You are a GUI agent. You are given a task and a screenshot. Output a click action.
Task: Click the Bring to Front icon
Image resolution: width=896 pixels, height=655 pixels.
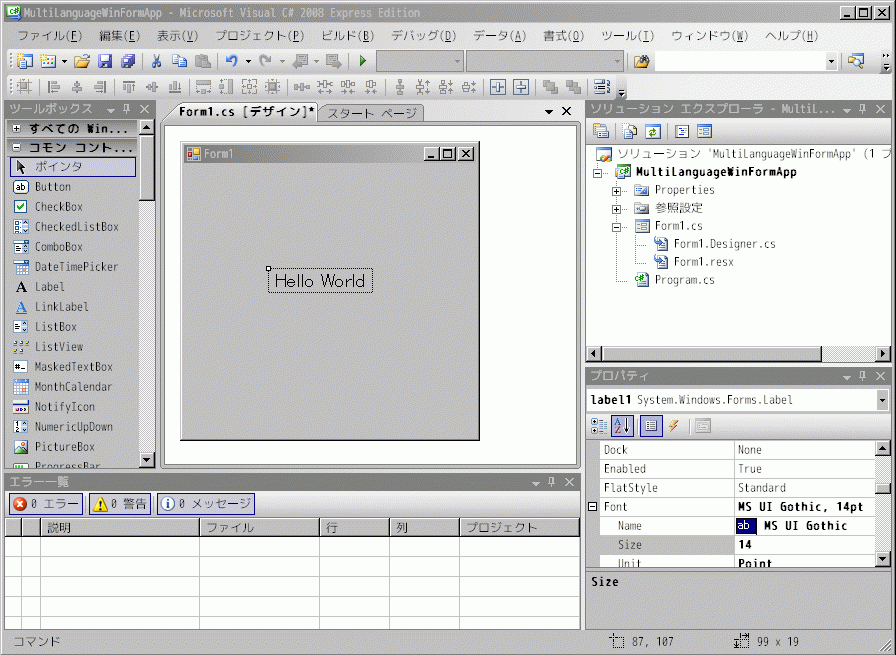[x=550, y=87]
